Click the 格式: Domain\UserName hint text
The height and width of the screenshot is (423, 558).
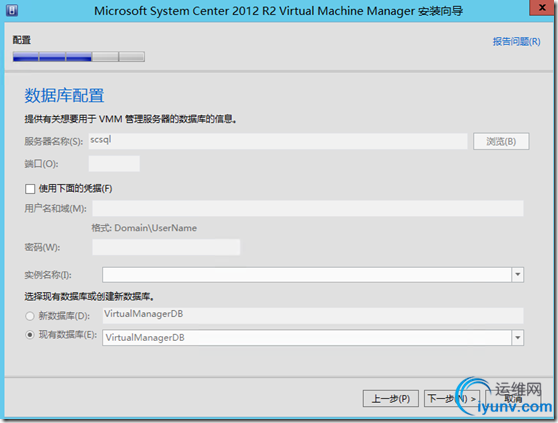(x=144, y=228)
